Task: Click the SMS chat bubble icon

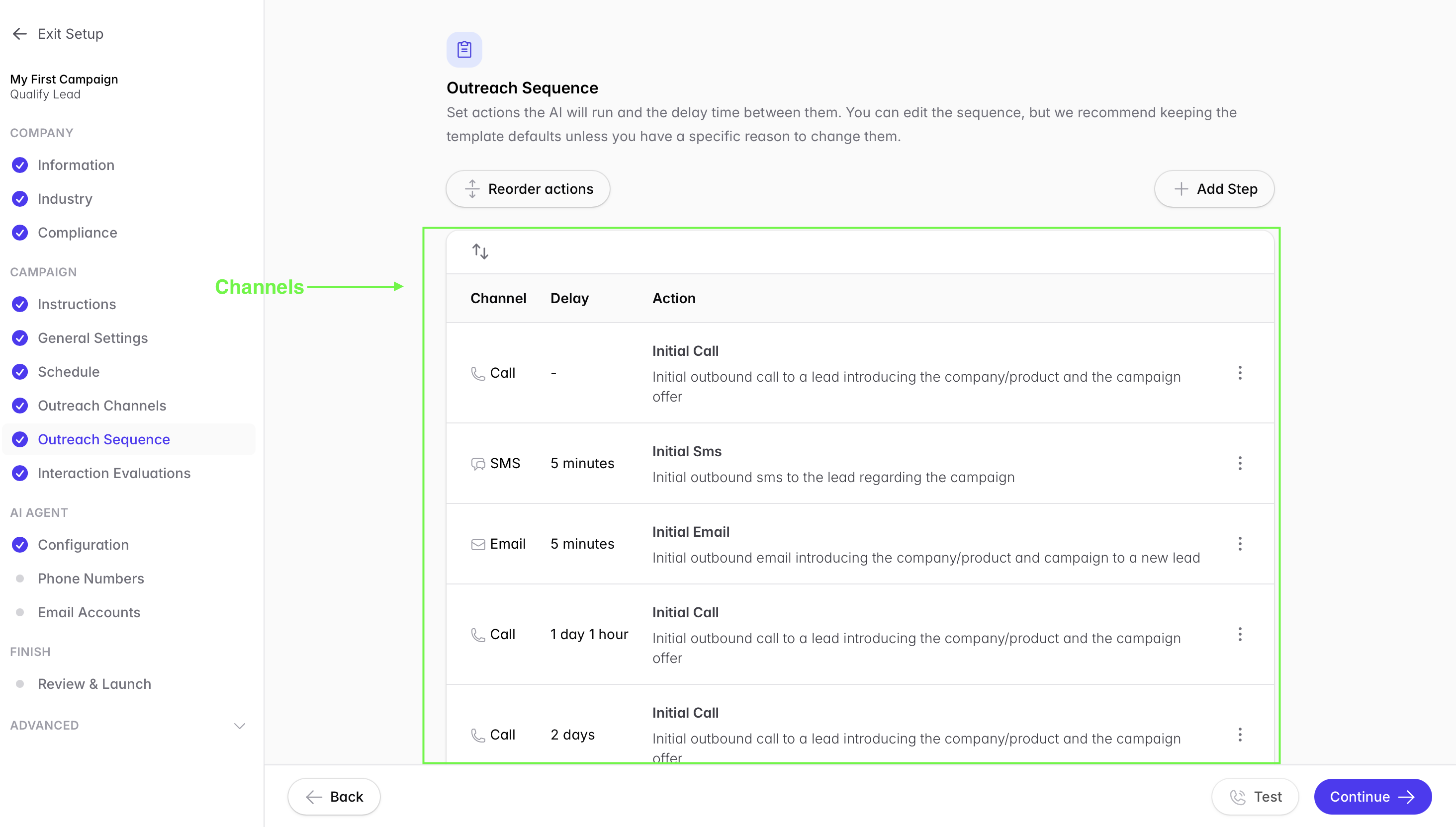Action: pyautogui.click(x=478, y=464)
